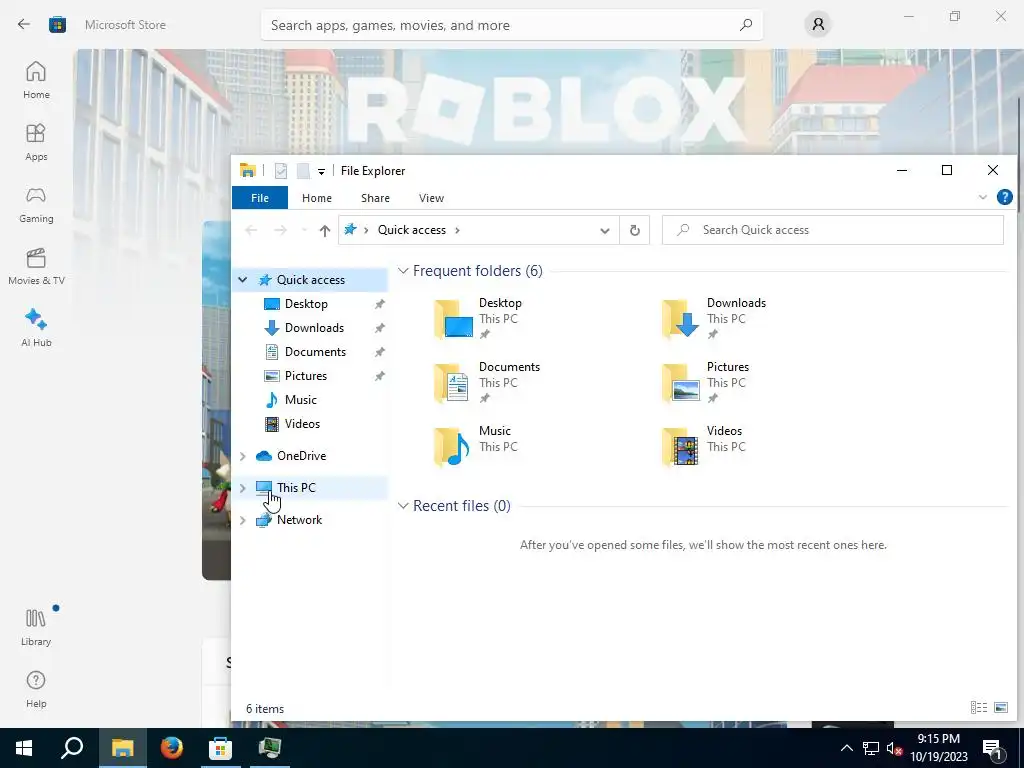Screen dimensions: 1024x768
Task: Click the Search Quick access field
Action: coord(833,230)
